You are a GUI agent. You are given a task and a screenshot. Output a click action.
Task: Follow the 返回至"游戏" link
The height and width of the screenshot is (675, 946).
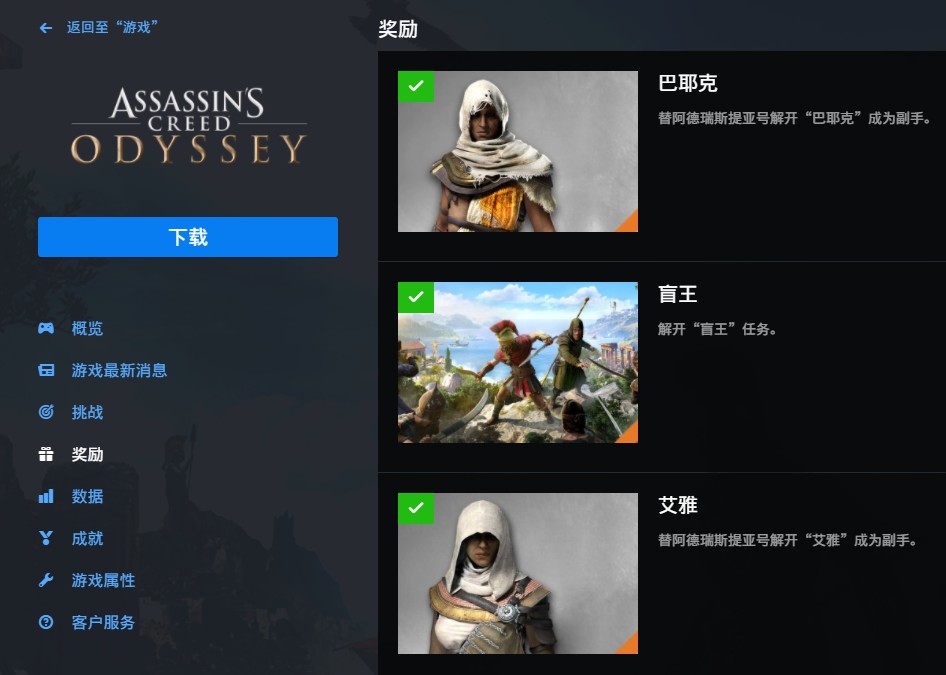click(112, 27)
